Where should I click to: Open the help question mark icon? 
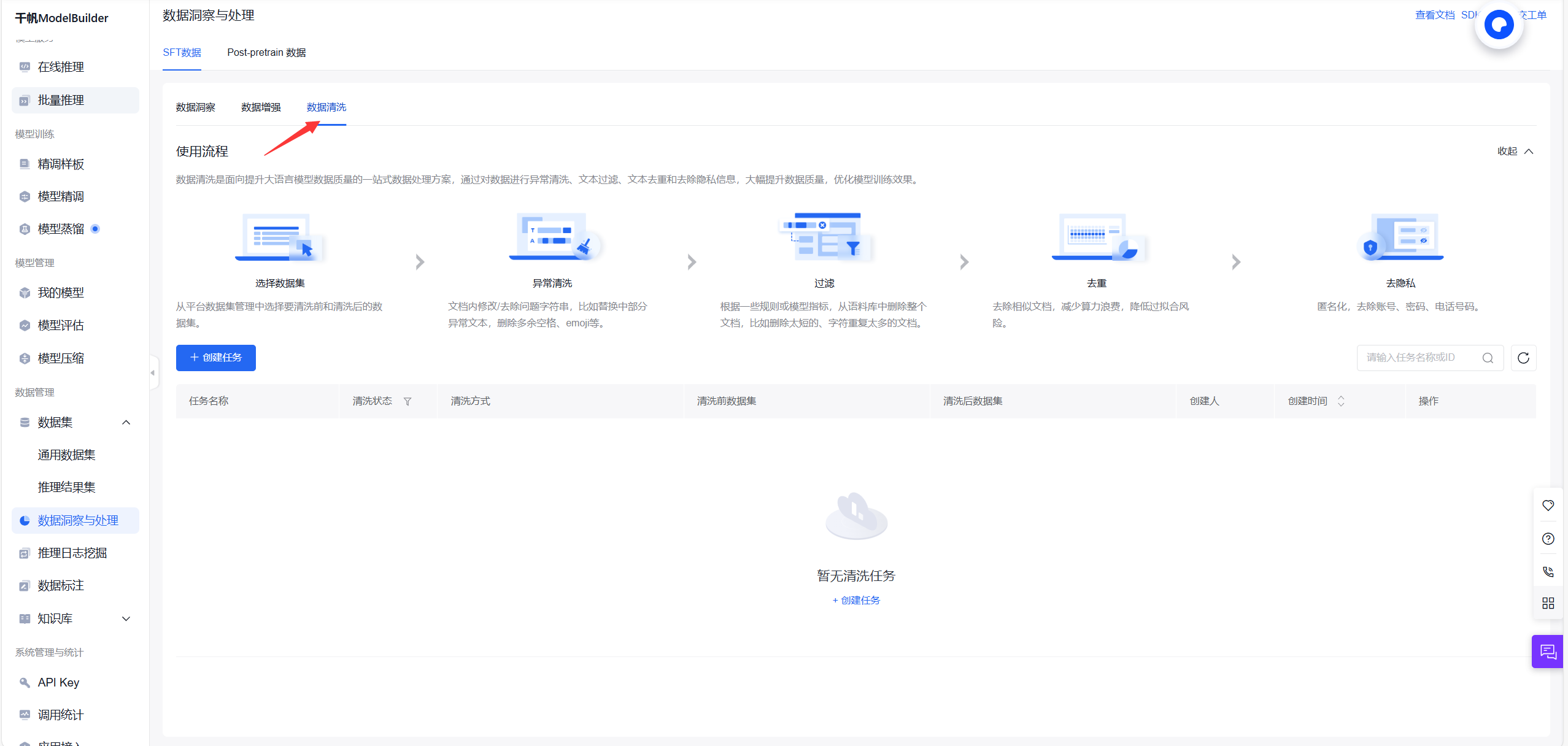tap(1548, 539)
